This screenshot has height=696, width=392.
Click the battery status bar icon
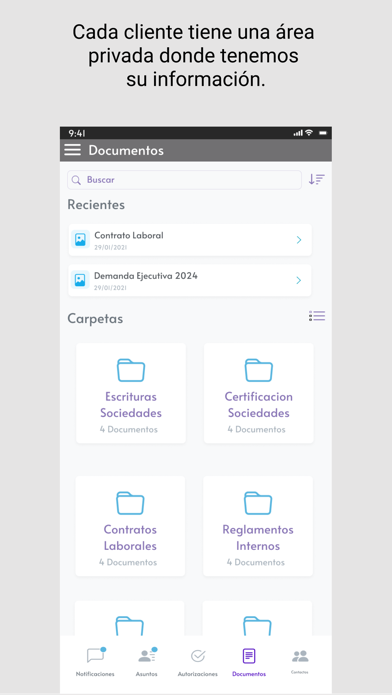click(323, 133)
